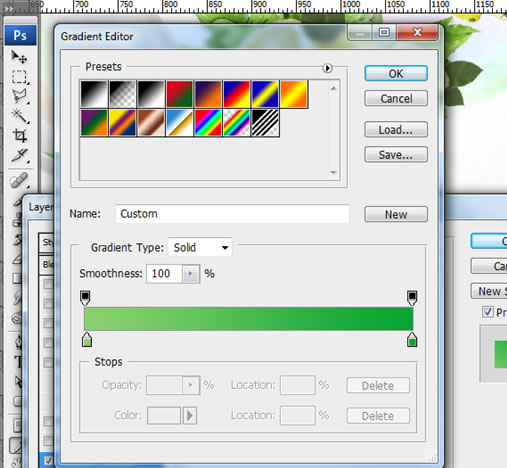The width and height of the screenshot is (507, 468).
Task: Select the Eyedropper tool
Action: coord(19,155)
